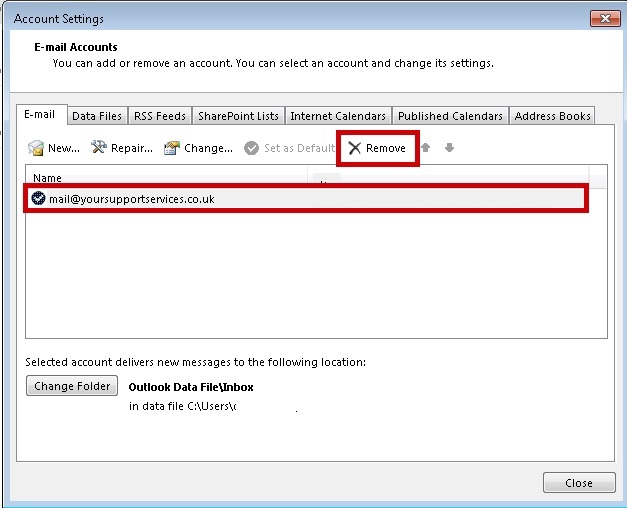Viewport: 627px width, 508px height.
Task: Click the account icon beside mail@yoursupportservices.co.uk
Action: tap(38, 198)
